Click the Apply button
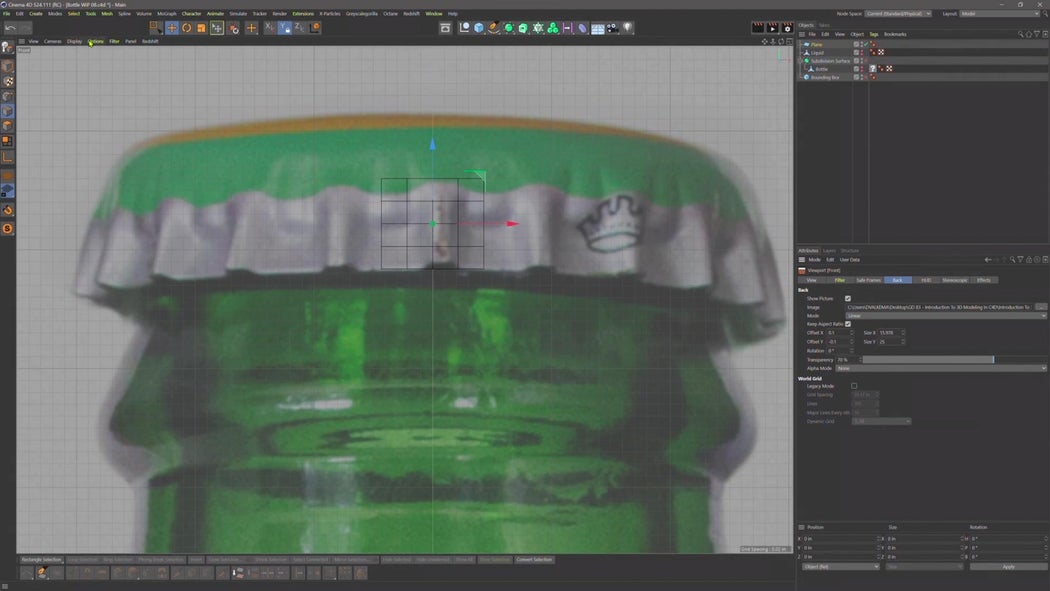 [1008, 567]
